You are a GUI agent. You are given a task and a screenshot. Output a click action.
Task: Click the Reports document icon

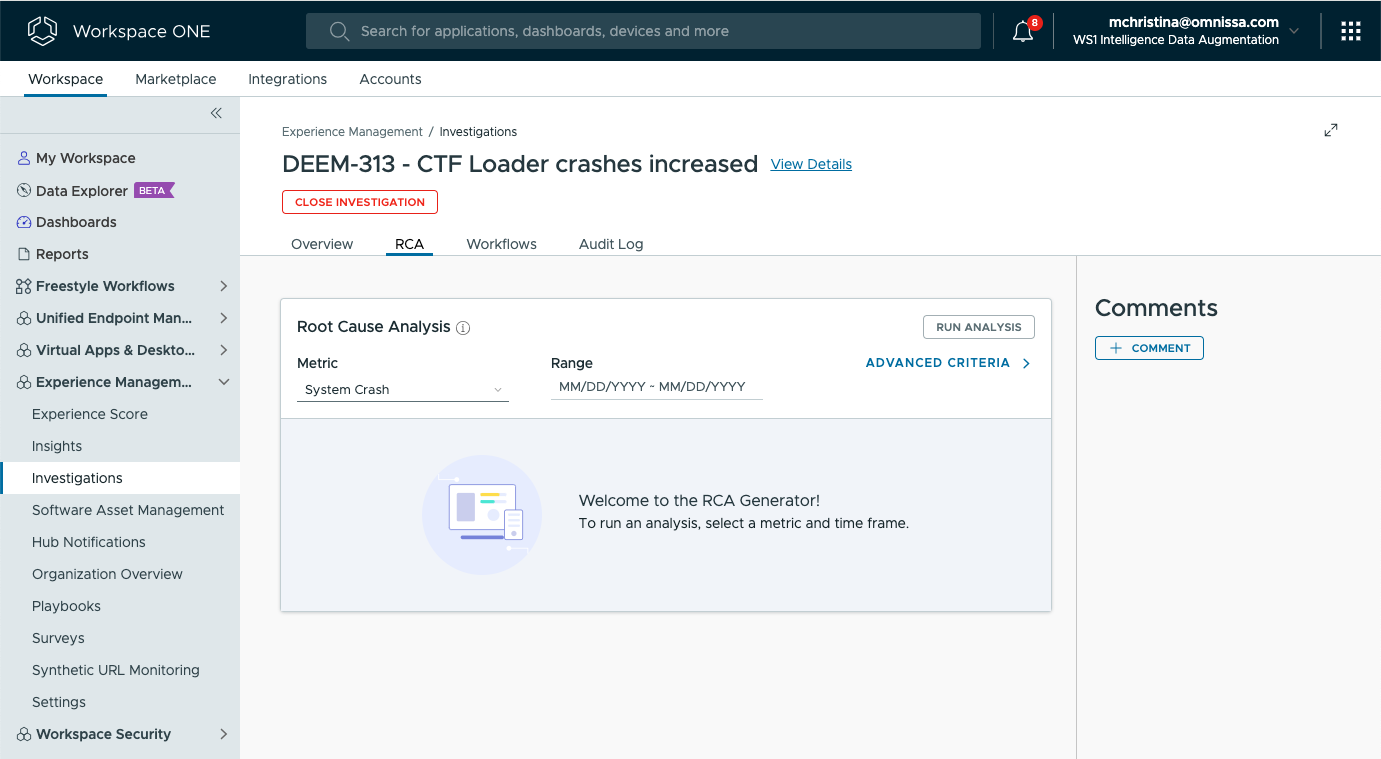pos(24,254)
